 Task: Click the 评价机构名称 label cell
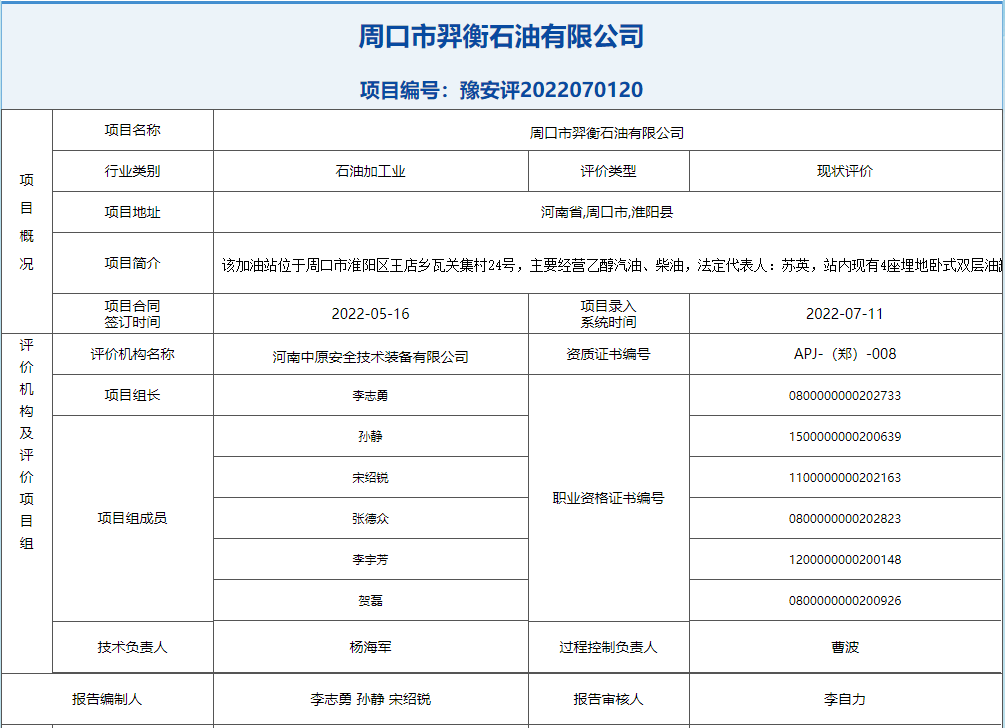133,354
